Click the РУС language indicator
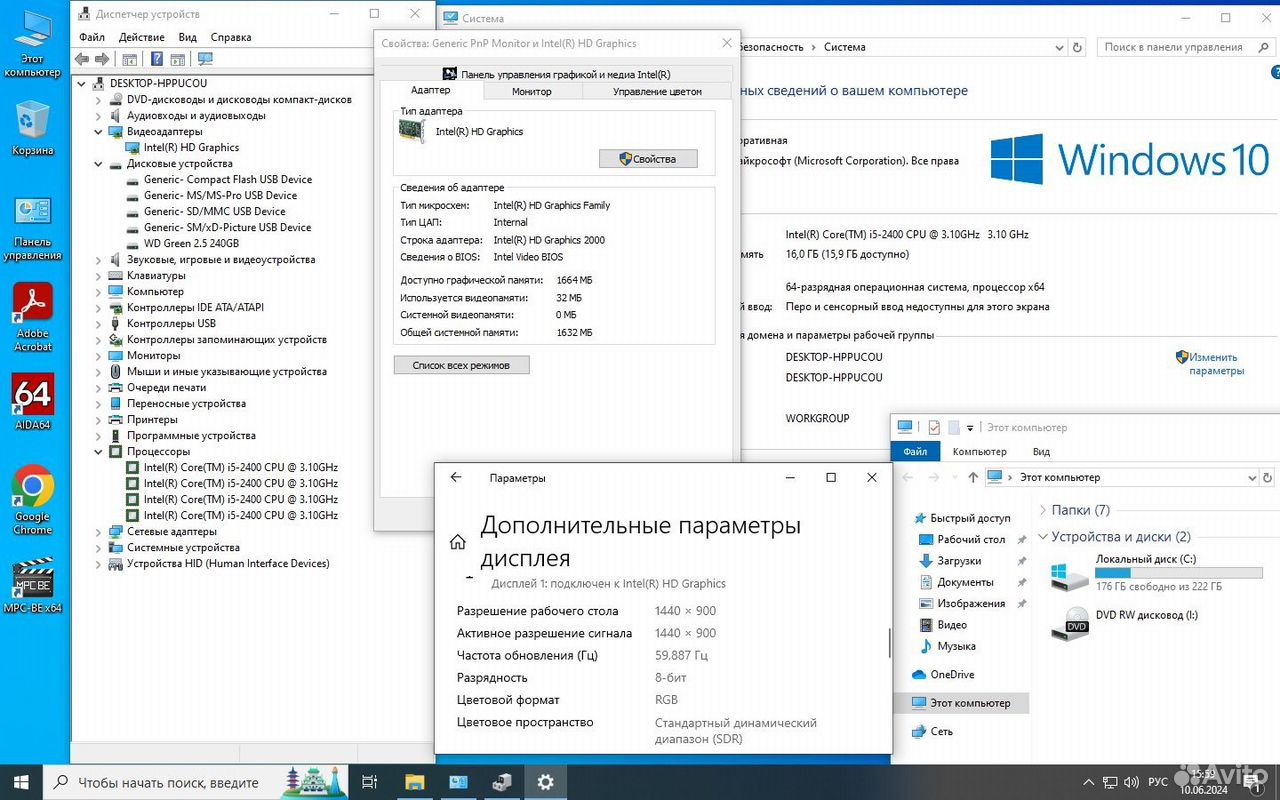The height and width of the screenshot is (800, 1280). [1157, 782]
